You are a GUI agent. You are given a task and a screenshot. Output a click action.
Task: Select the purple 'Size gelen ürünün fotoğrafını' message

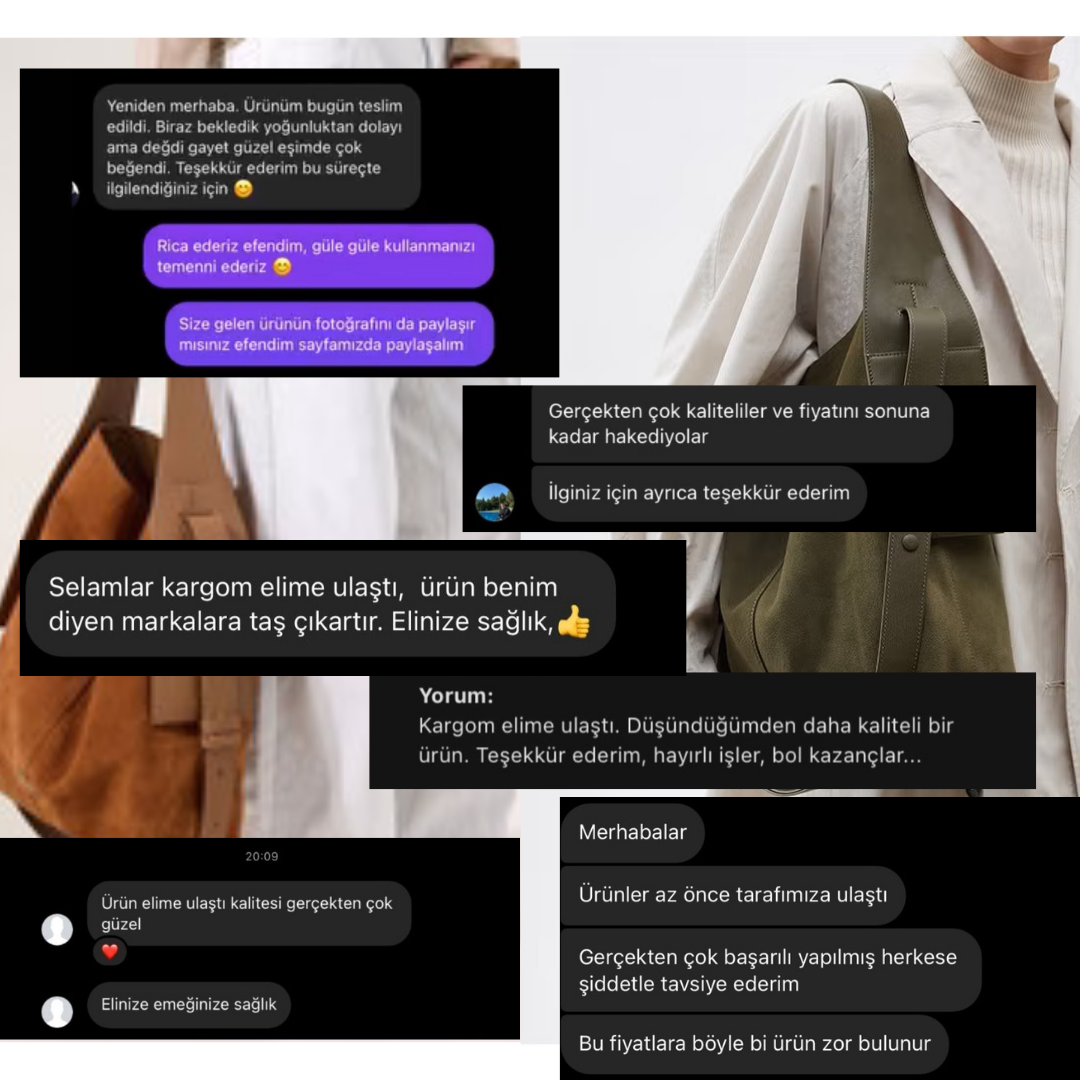pyautogui.click(x=329, y=334)
